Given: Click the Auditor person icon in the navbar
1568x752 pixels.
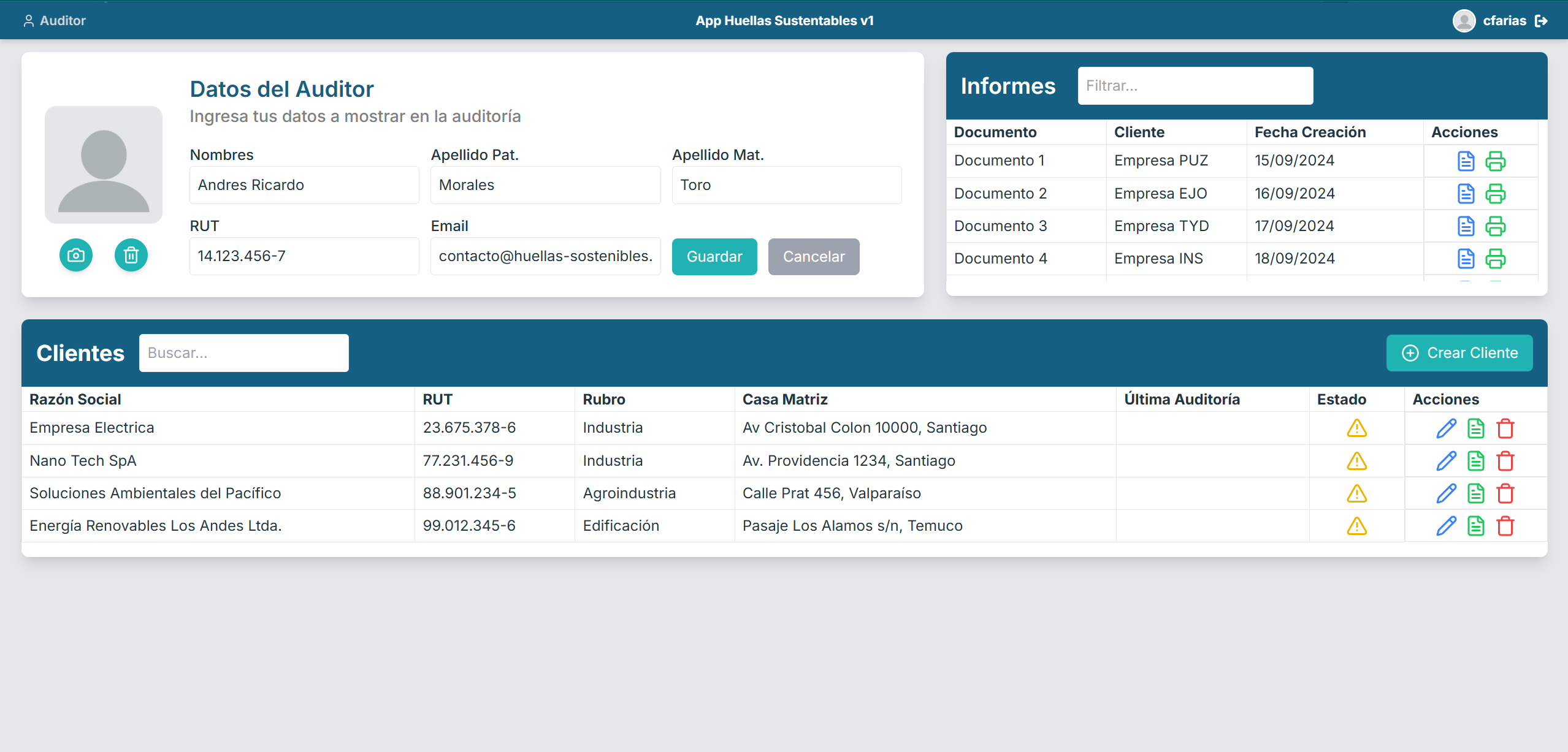Looking at the screenshot, I should [x=28, y=20].
